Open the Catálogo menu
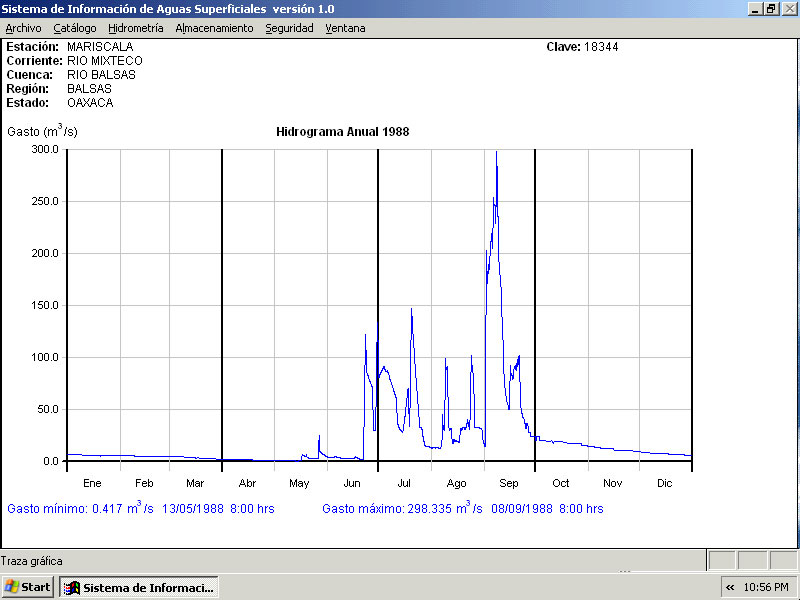Image resolution: width=800 pixels, height=600 pixels. (75, 28)
